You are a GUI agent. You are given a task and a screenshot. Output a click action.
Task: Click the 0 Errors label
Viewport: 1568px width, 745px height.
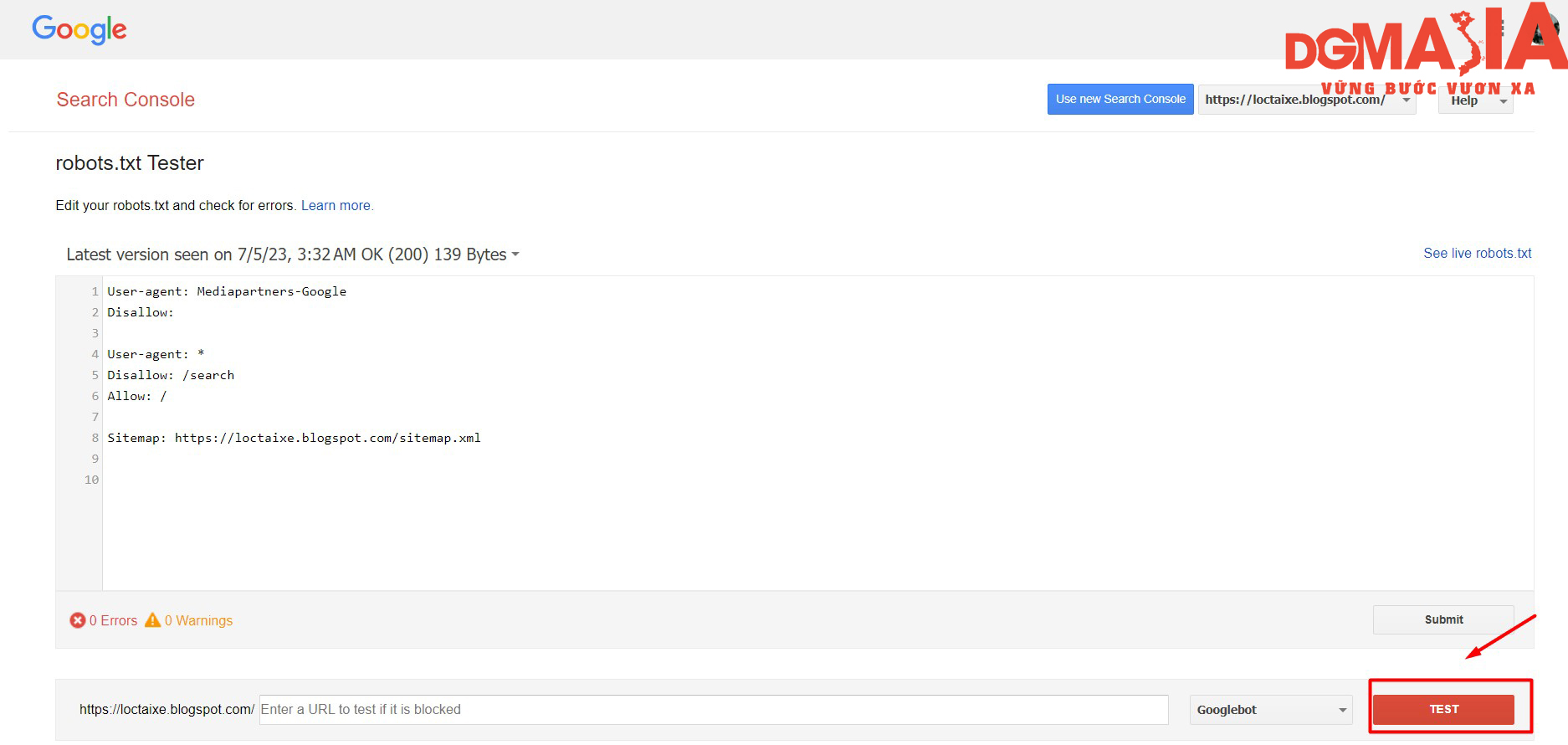[113, 620]
